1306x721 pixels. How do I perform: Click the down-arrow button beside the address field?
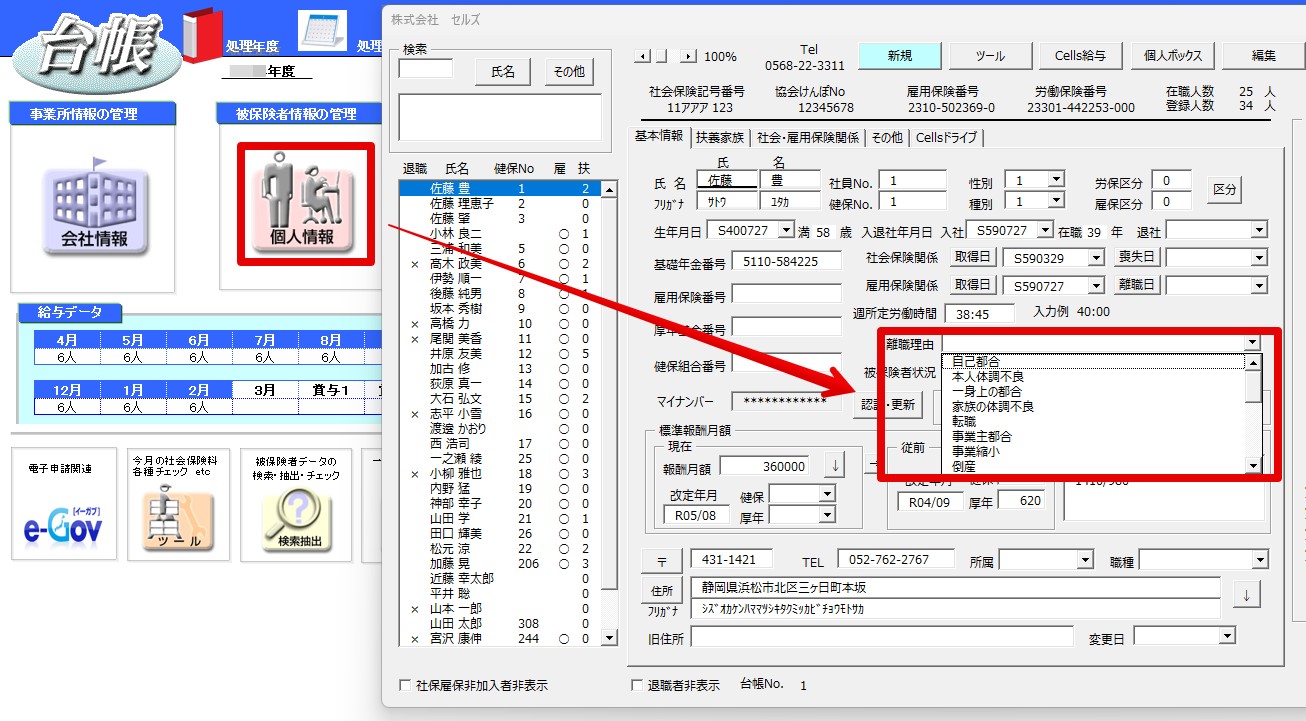(1246, 595)
